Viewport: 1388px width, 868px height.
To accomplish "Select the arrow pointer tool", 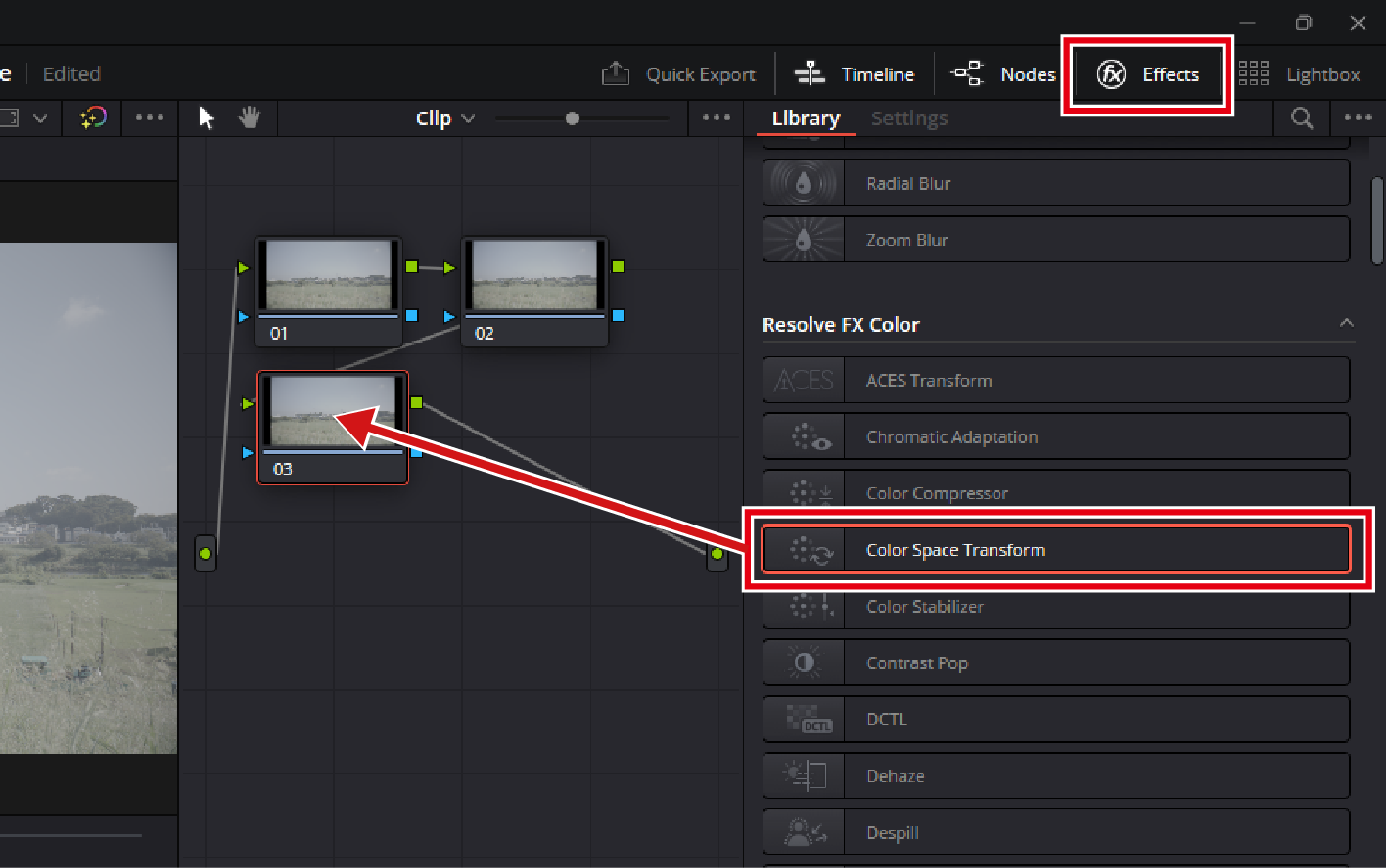I will tap(207, 118).
